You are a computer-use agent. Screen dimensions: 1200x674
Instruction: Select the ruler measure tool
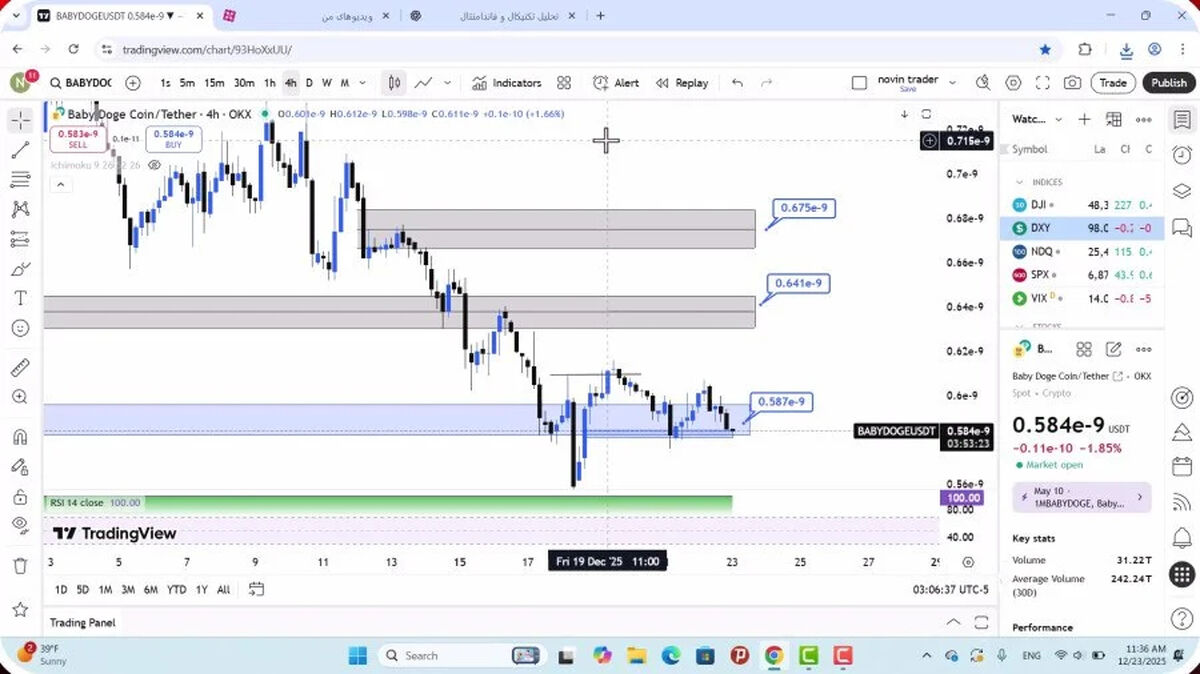pos(20,367)
